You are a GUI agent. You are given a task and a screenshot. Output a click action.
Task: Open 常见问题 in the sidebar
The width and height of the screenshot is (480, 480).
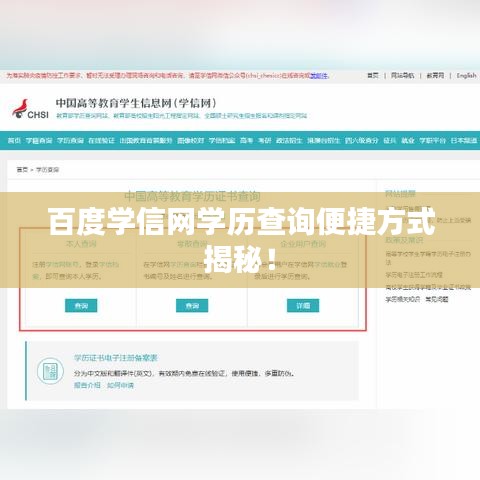pos(436,299)
